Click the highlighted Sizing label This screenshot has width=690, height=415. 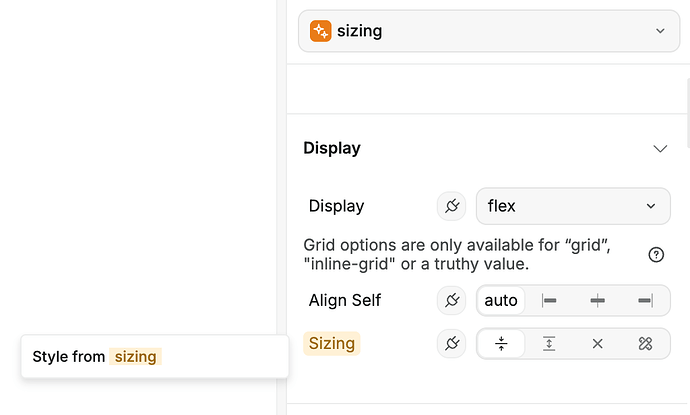point(332,344)
